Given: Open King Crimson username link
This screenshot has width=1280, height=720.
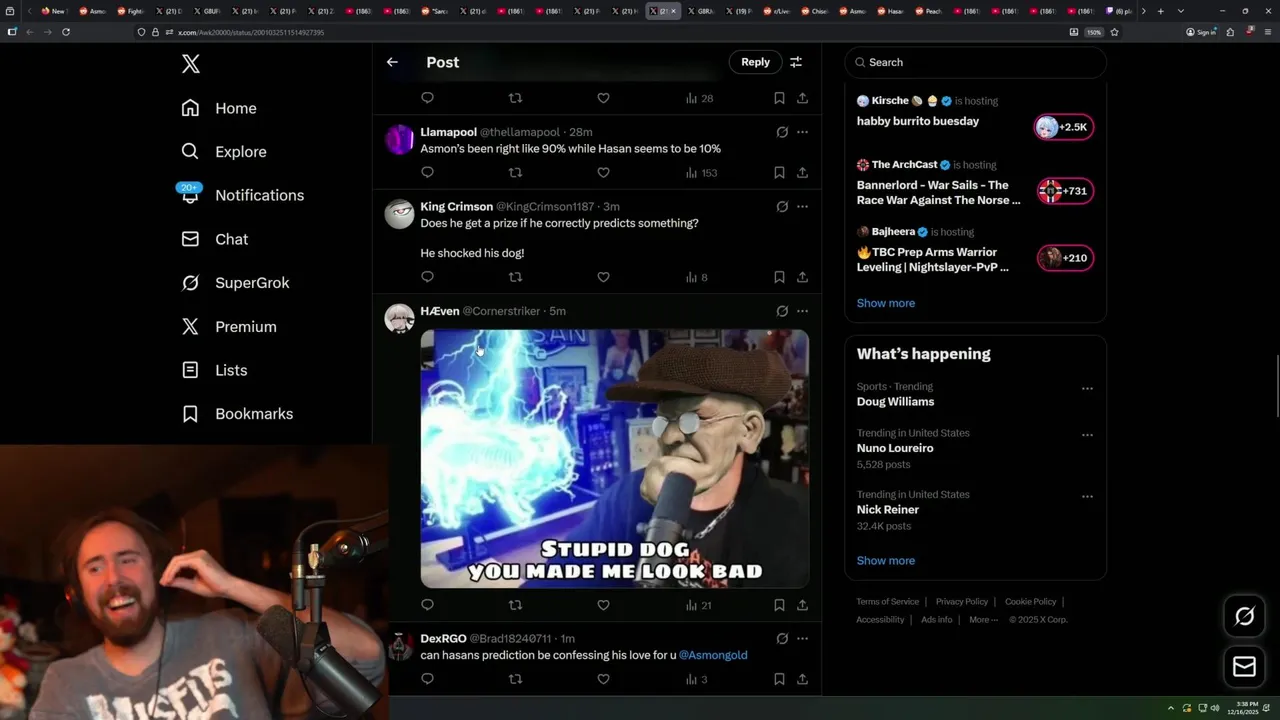Looking at the screenshot, I should pos(456,206).
